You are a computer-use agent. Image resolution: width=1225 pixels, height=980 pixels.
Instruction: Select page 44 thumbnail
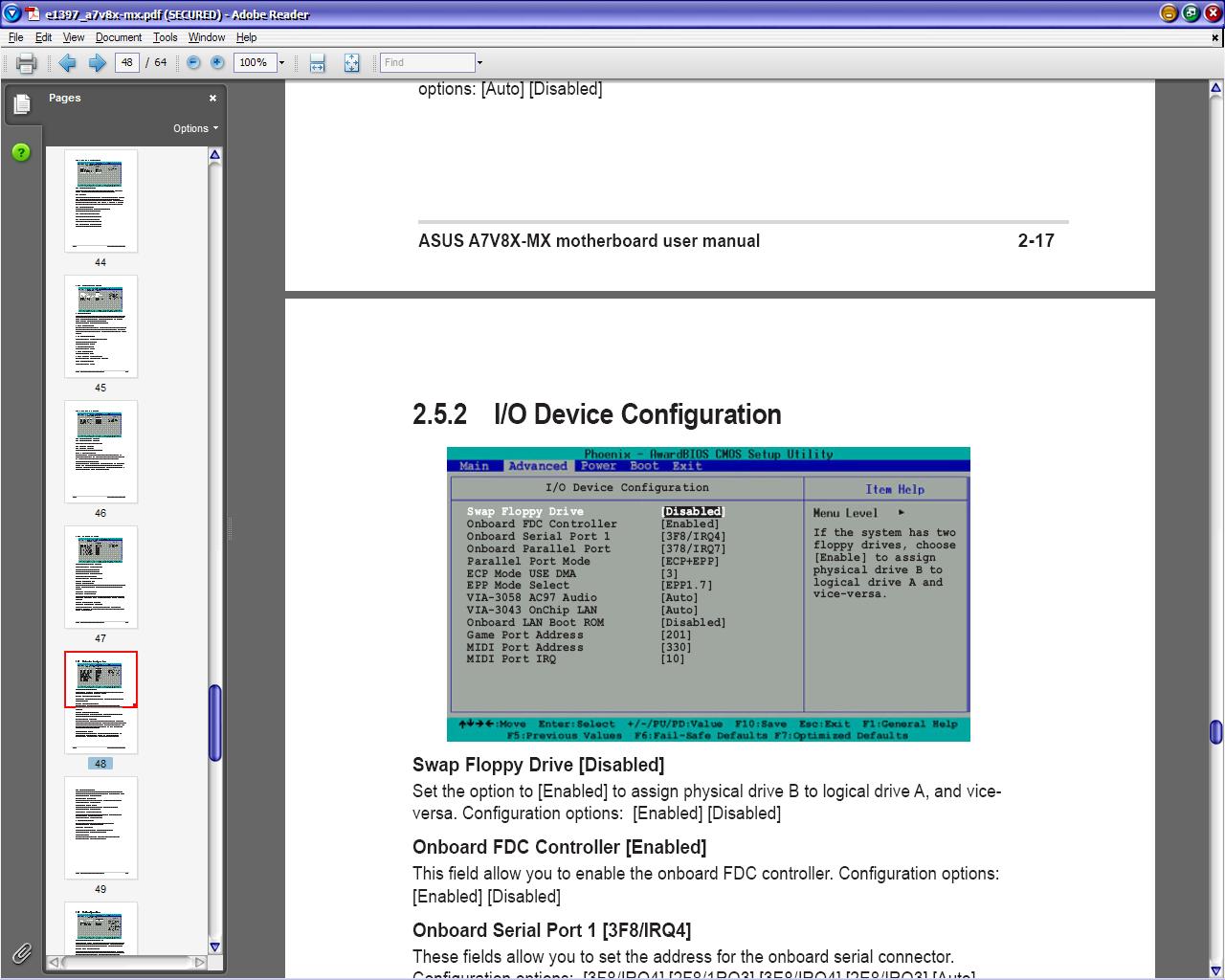point(100,201)
